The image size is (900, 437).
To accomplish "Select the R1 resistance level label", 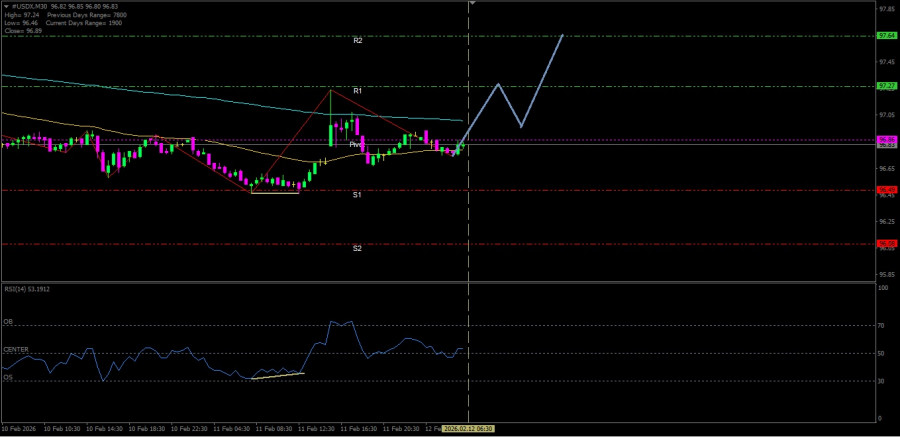I will pyautogui.click(x=357, y=90).
